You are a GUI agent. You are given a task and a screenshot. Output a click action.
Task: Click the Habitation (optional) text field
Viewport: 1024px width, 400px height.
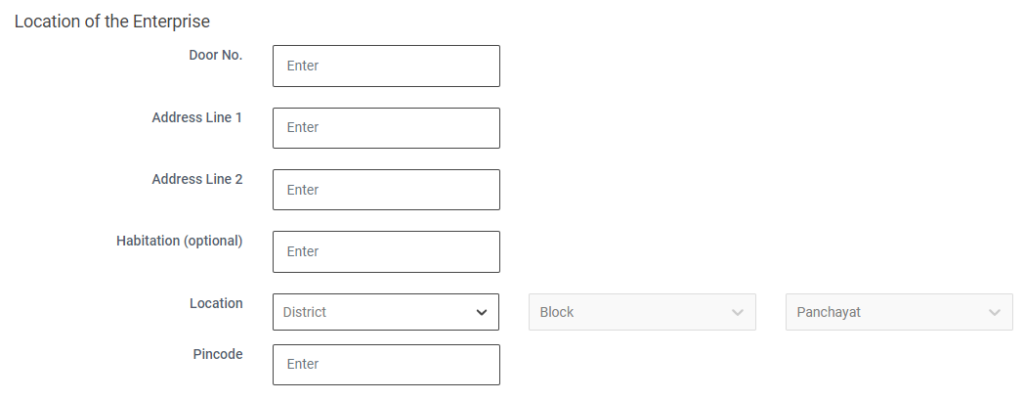coord(385,252)
